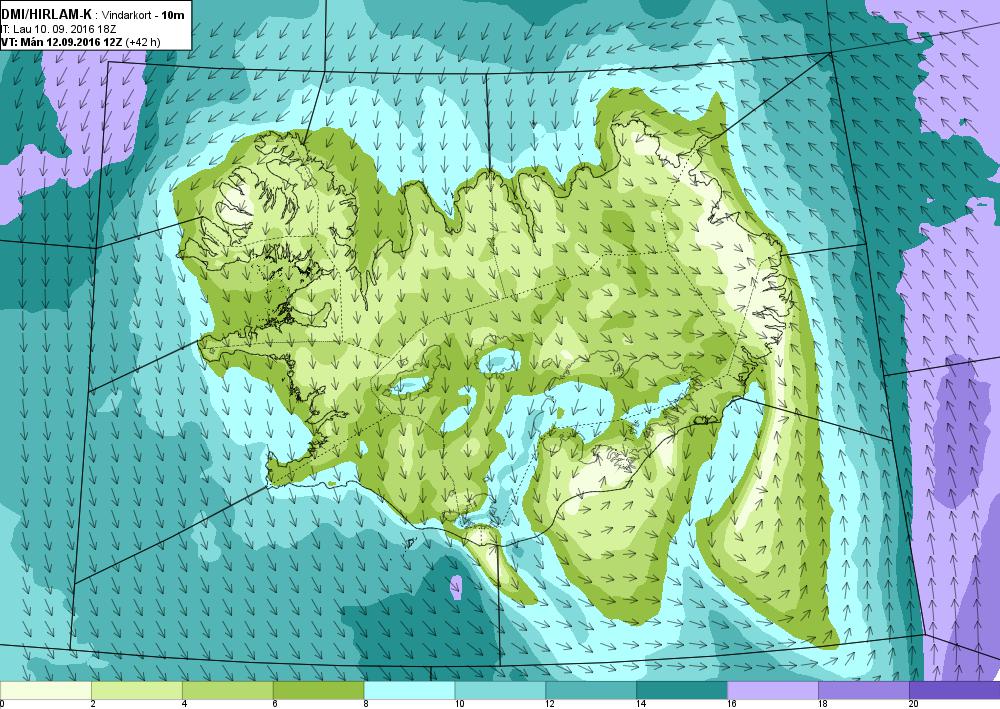Choose the 14–16 dark teal legend swatch
1000x709 pixels.
(x=682, y=691)
